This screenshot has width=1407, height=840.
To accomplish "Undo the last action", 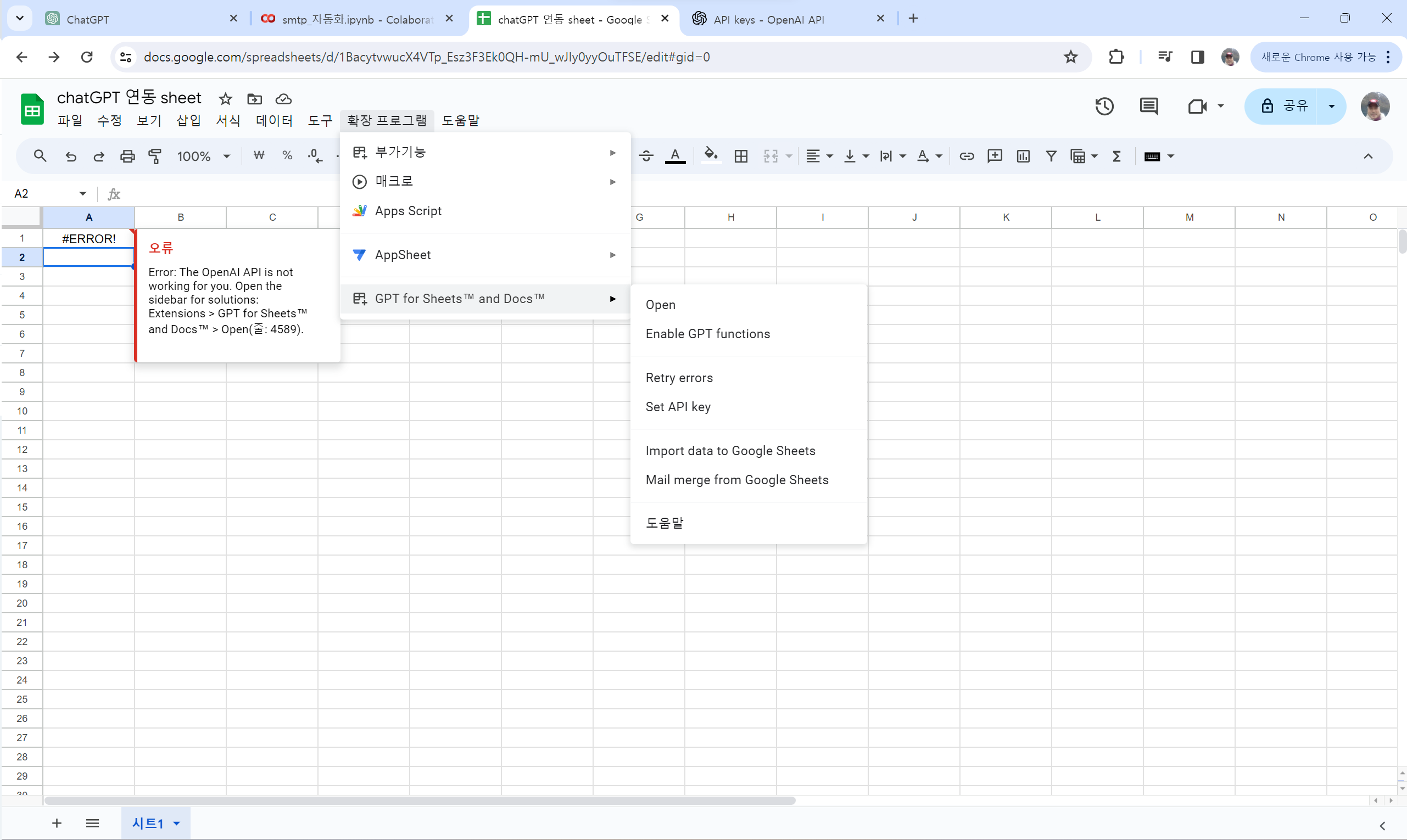I will (x=71, y=156).
